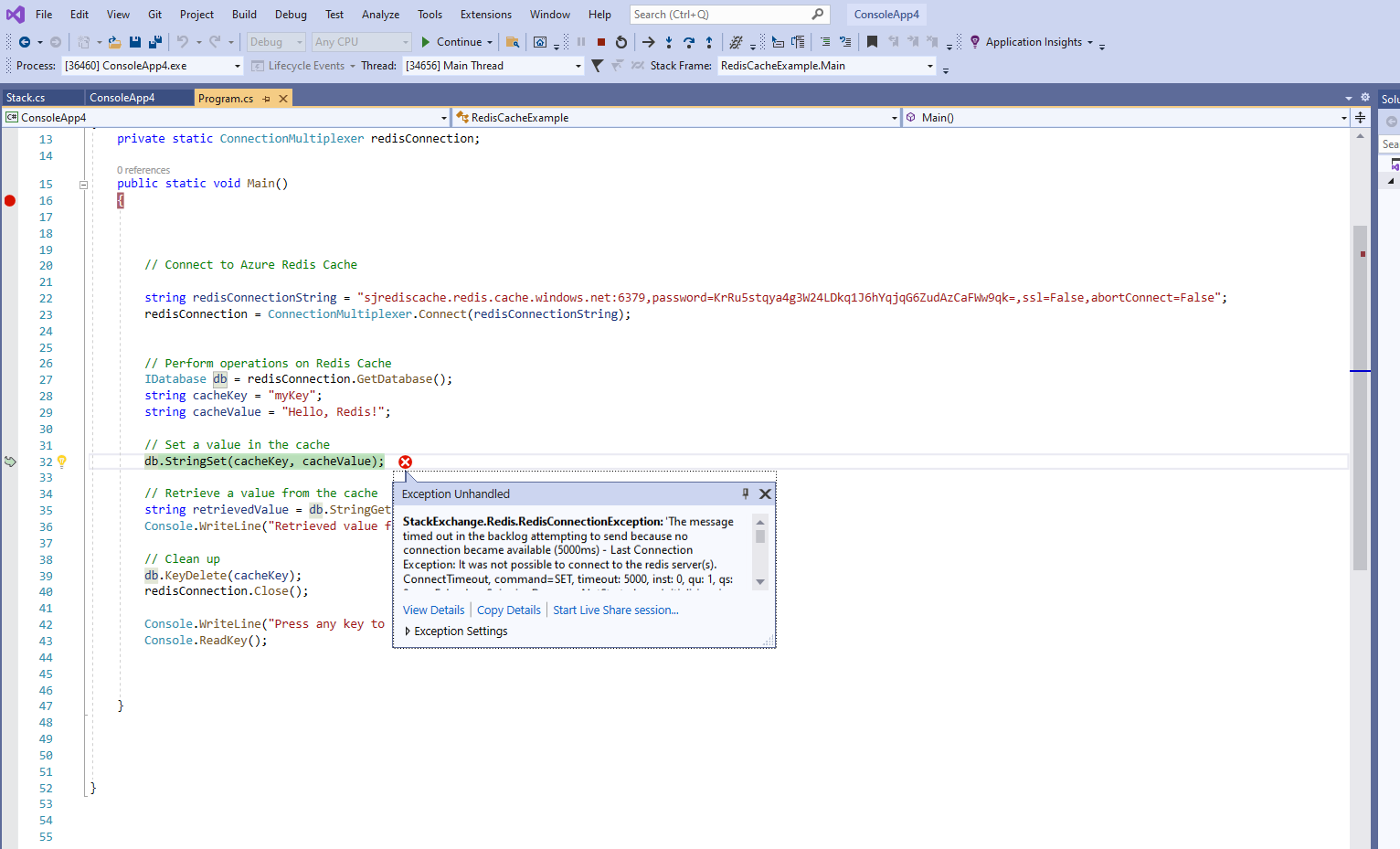Open the Debug menu
Viewport: 1400px width, 849px height.
(291, 15)
